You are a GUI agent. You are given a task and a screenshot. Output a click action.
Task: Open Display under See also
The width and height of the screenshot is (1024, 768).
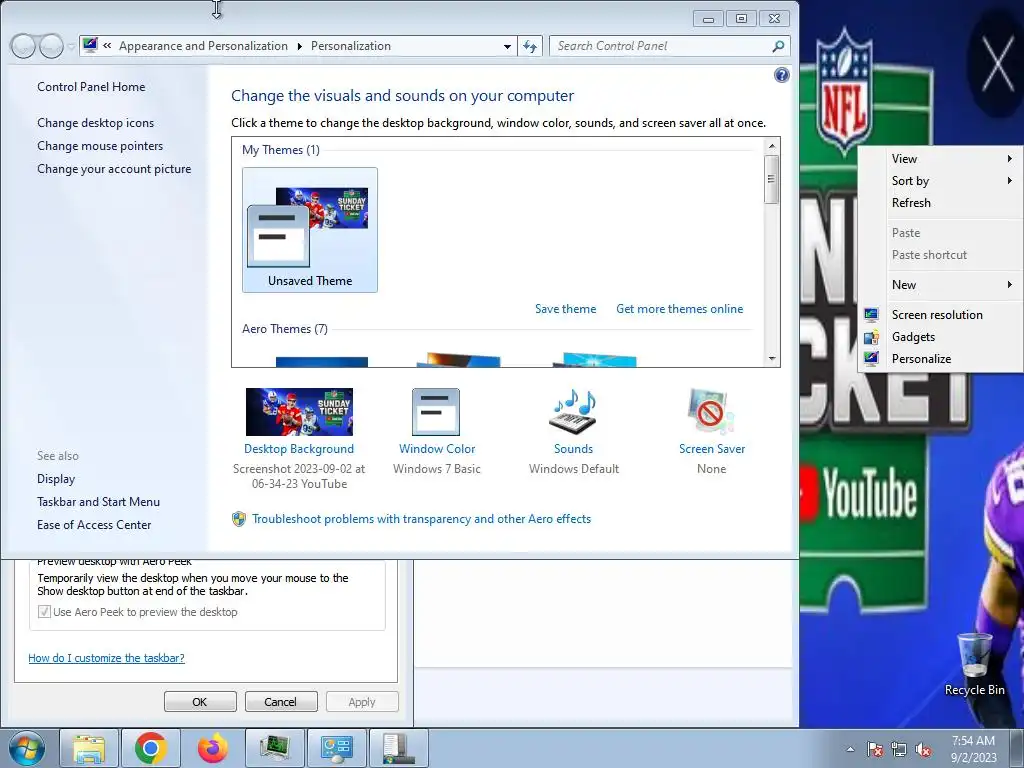[56, 479]
